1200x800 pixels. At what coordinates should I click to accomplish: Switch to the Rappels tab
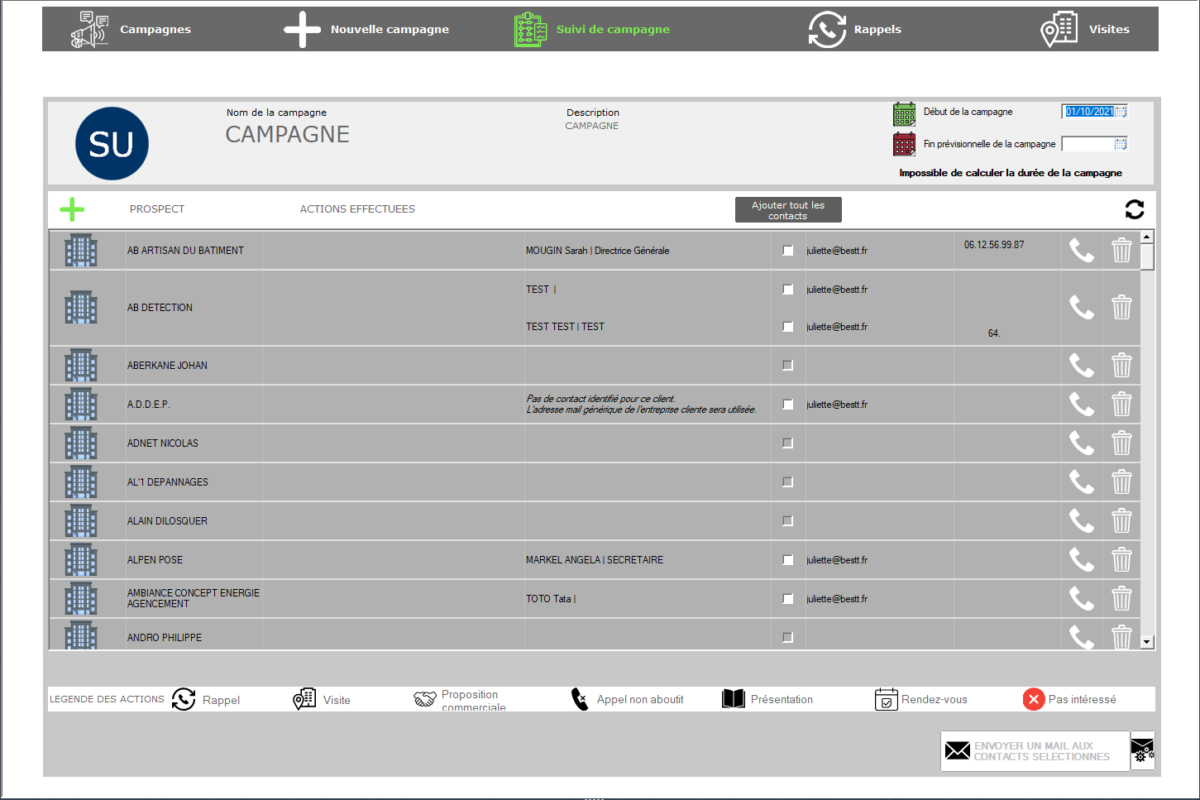pyautogui.click(x=855, y=29)
